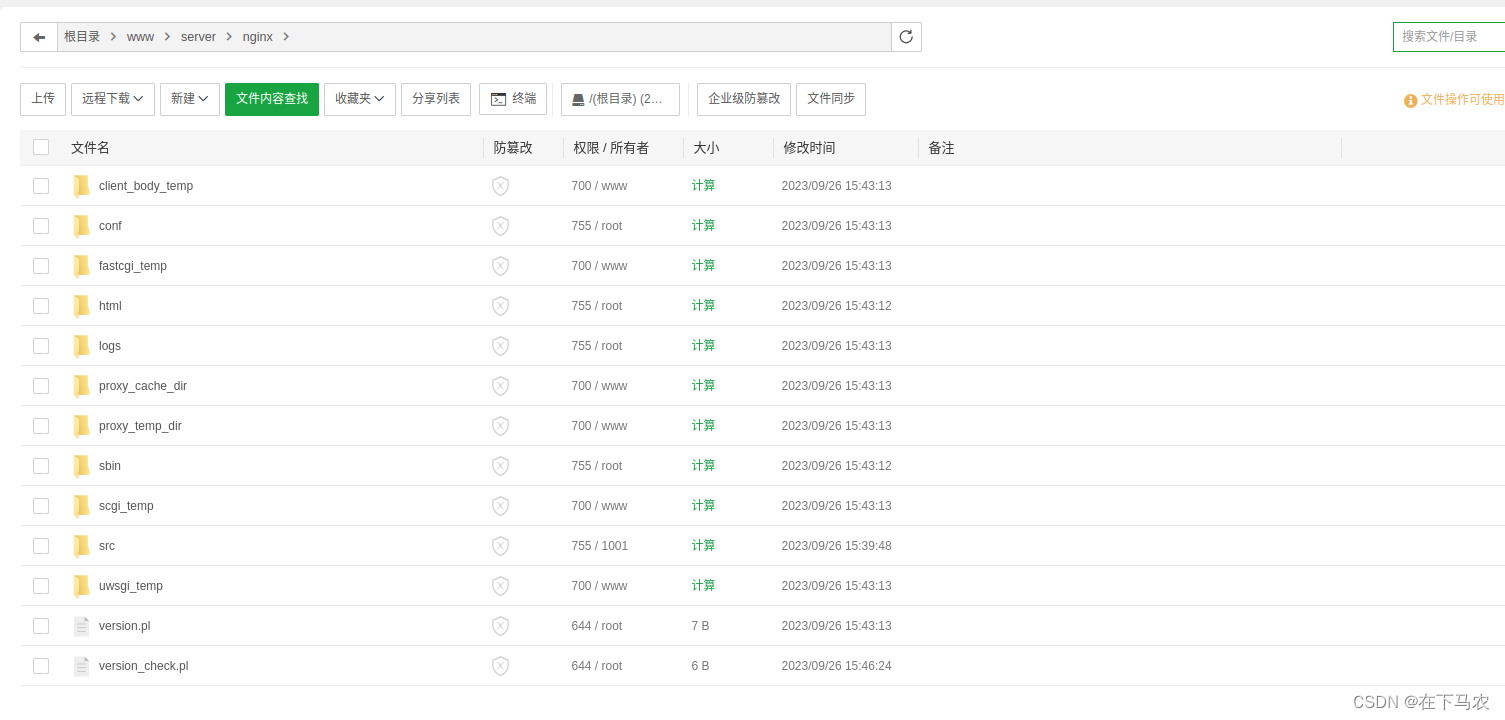Viewport: 1505px width, 720px height.
Task: Open the logs folder icon
Action: tap(81, 346)
